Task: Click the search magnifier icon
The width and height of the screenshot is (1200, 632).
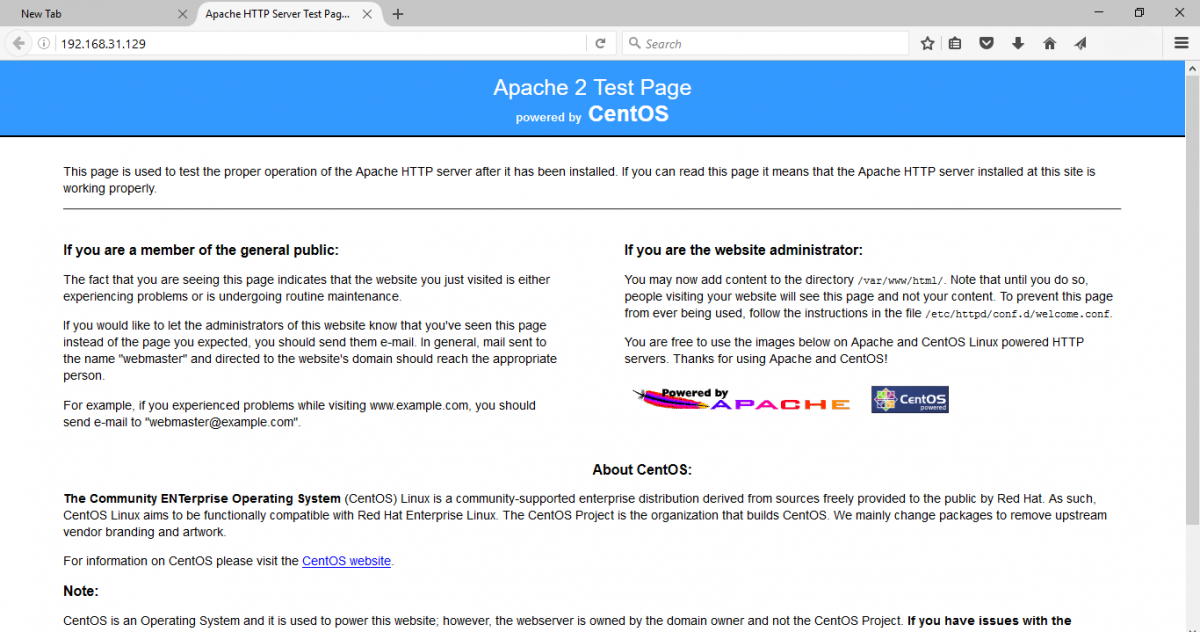Action: pos(634,44)
